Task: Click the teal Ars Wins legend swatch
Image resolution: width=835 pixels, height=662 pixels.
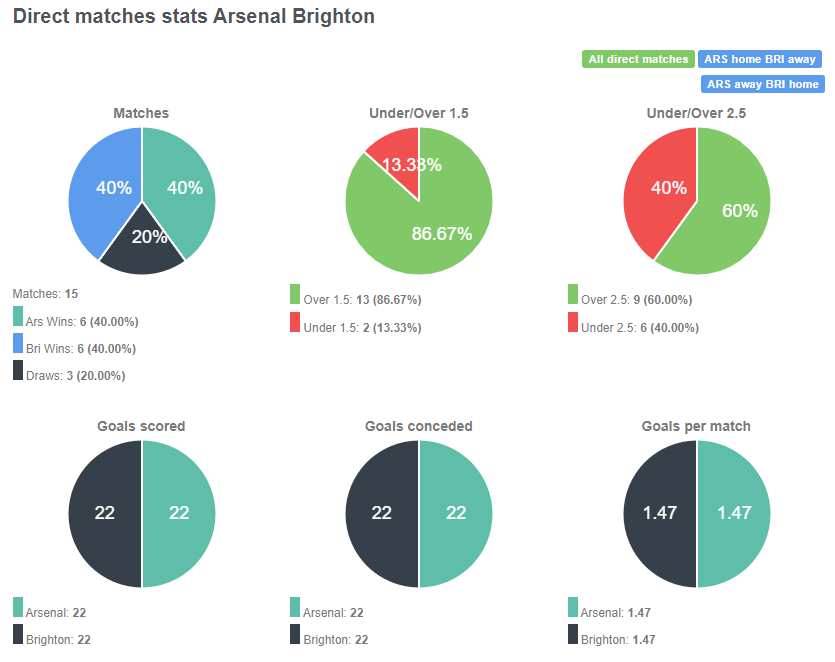Action: 16,321
